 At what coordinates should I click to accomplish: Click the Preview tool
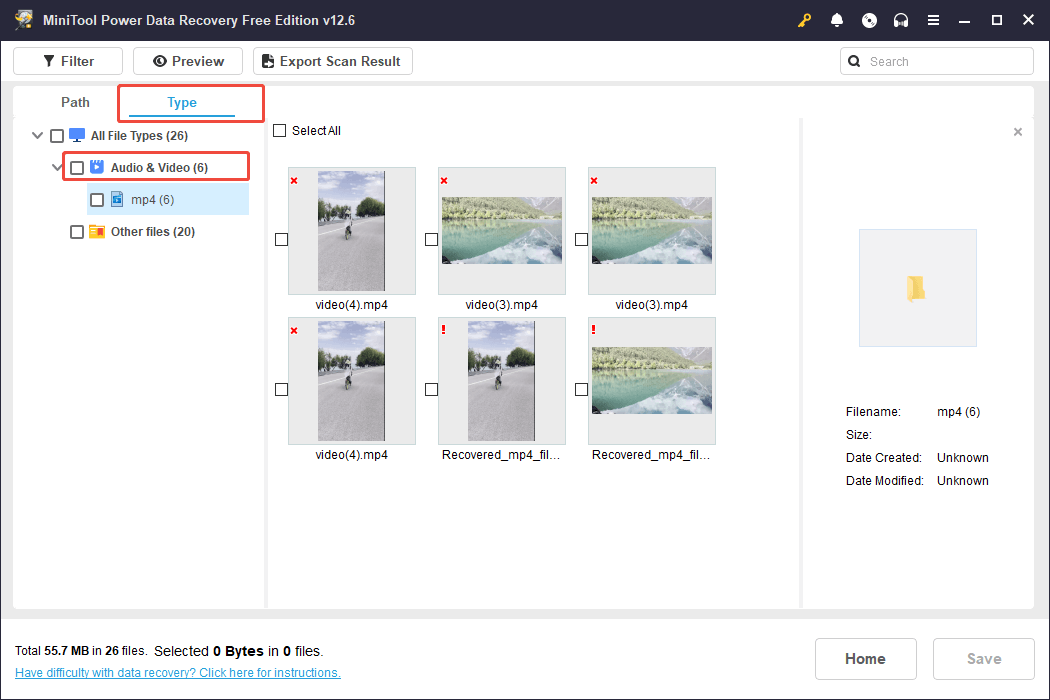(x=187, y=61)
